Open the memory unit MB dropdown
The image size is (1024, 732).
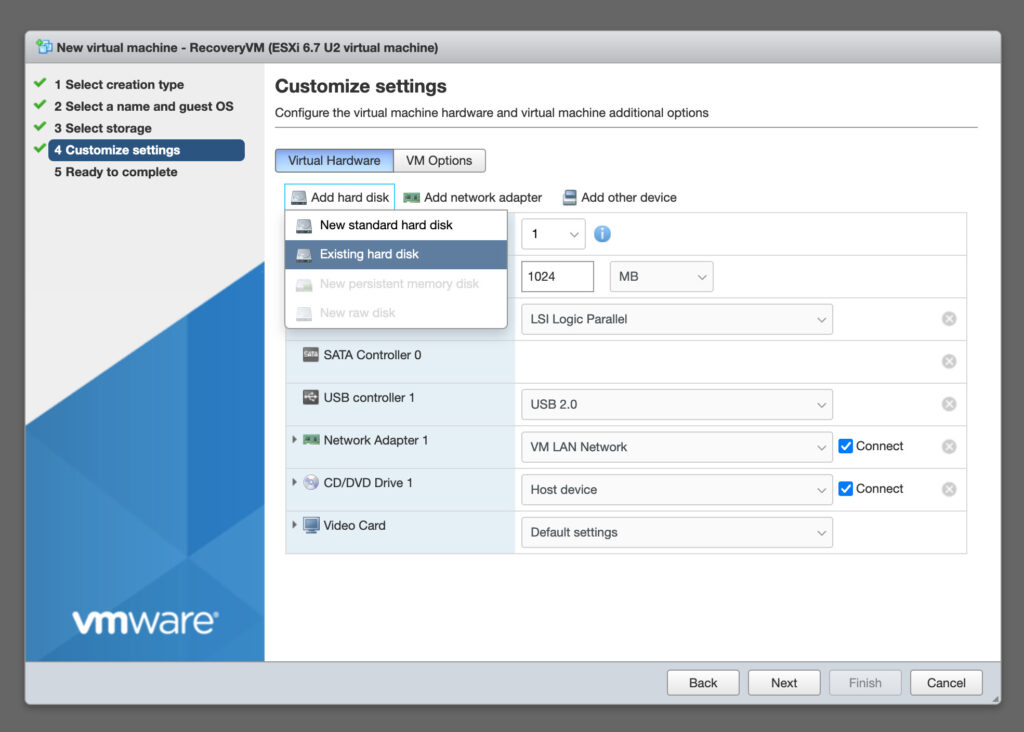coord(661,276)
